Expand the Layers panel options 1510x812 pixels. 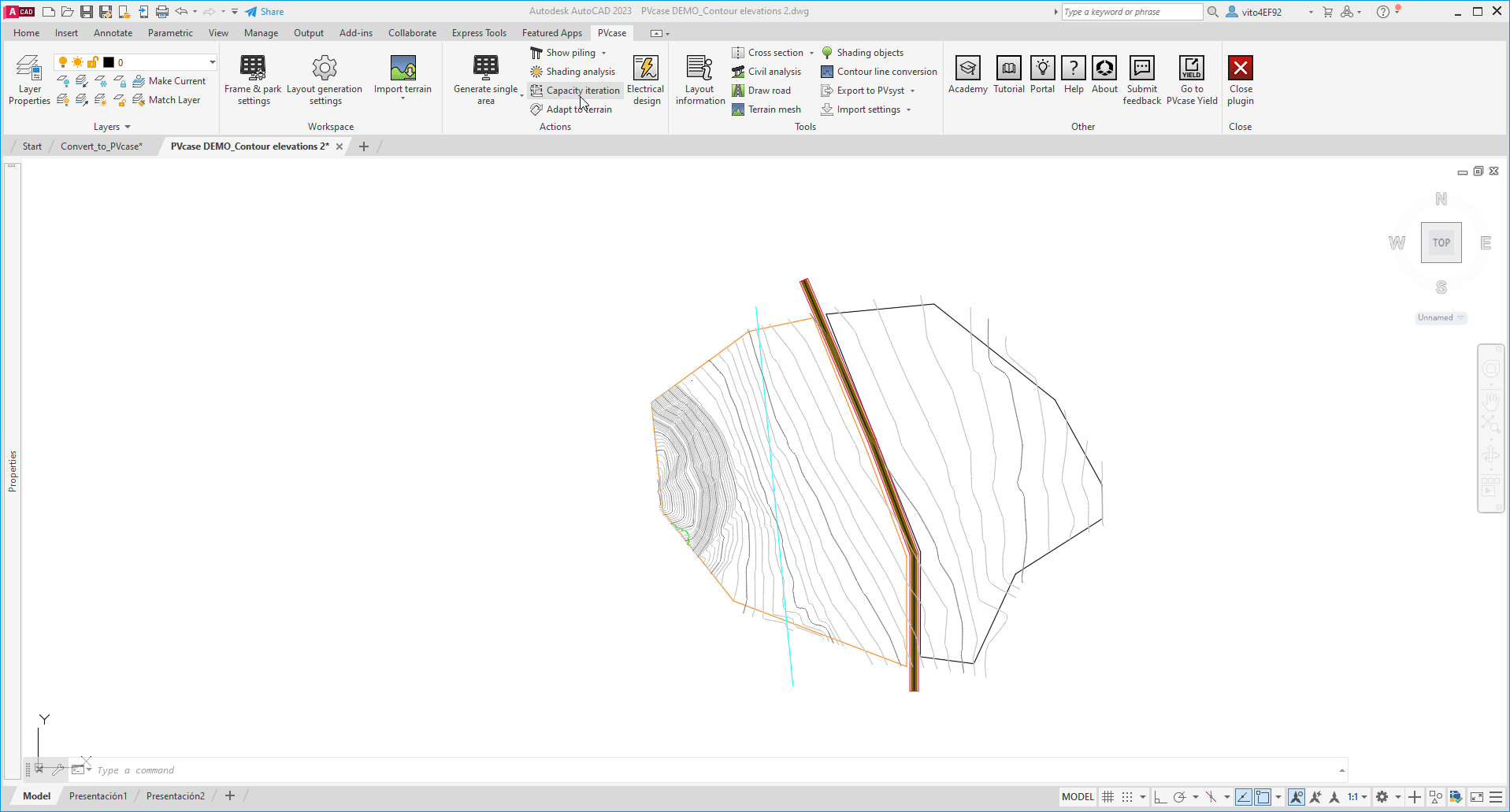coord(127,127)
